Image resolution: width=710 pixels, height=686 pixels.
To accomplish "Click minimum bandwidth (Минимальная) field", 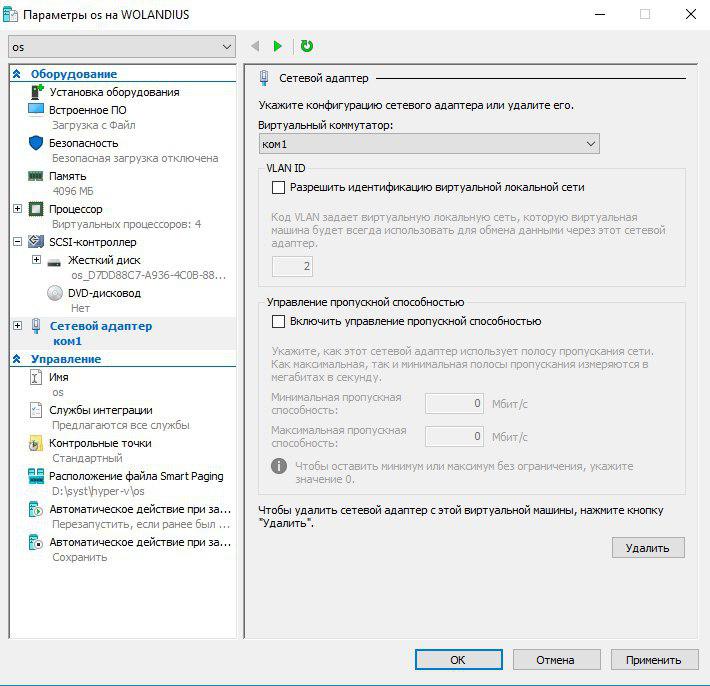I will pyautogui.click(x=454, y=403).
